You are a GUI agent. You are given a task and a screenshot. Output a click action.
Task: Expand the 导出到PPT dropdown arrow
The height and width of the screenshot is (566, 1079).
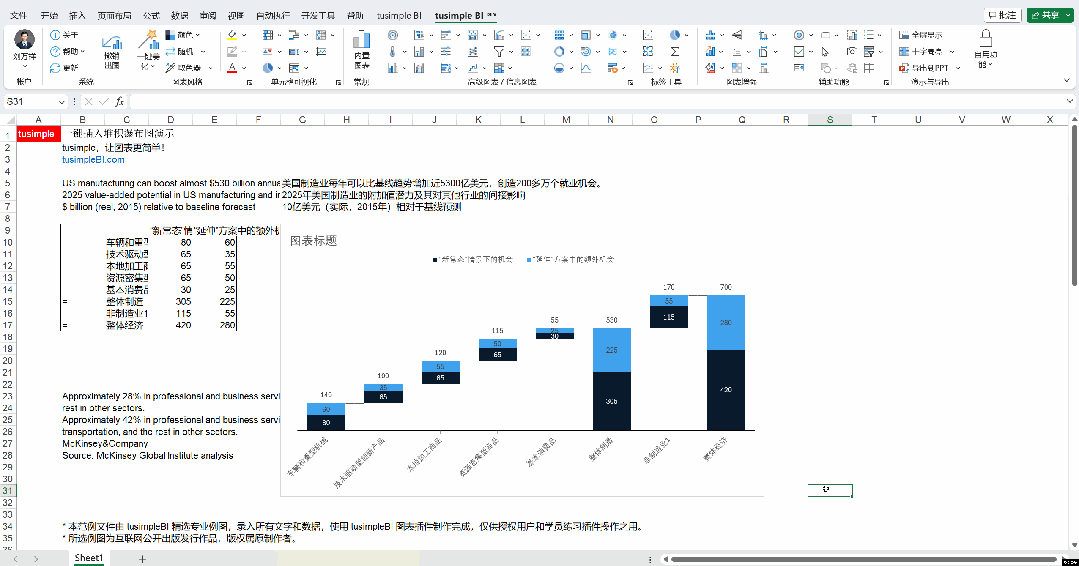pyautogui.click(x=959, y=68)
